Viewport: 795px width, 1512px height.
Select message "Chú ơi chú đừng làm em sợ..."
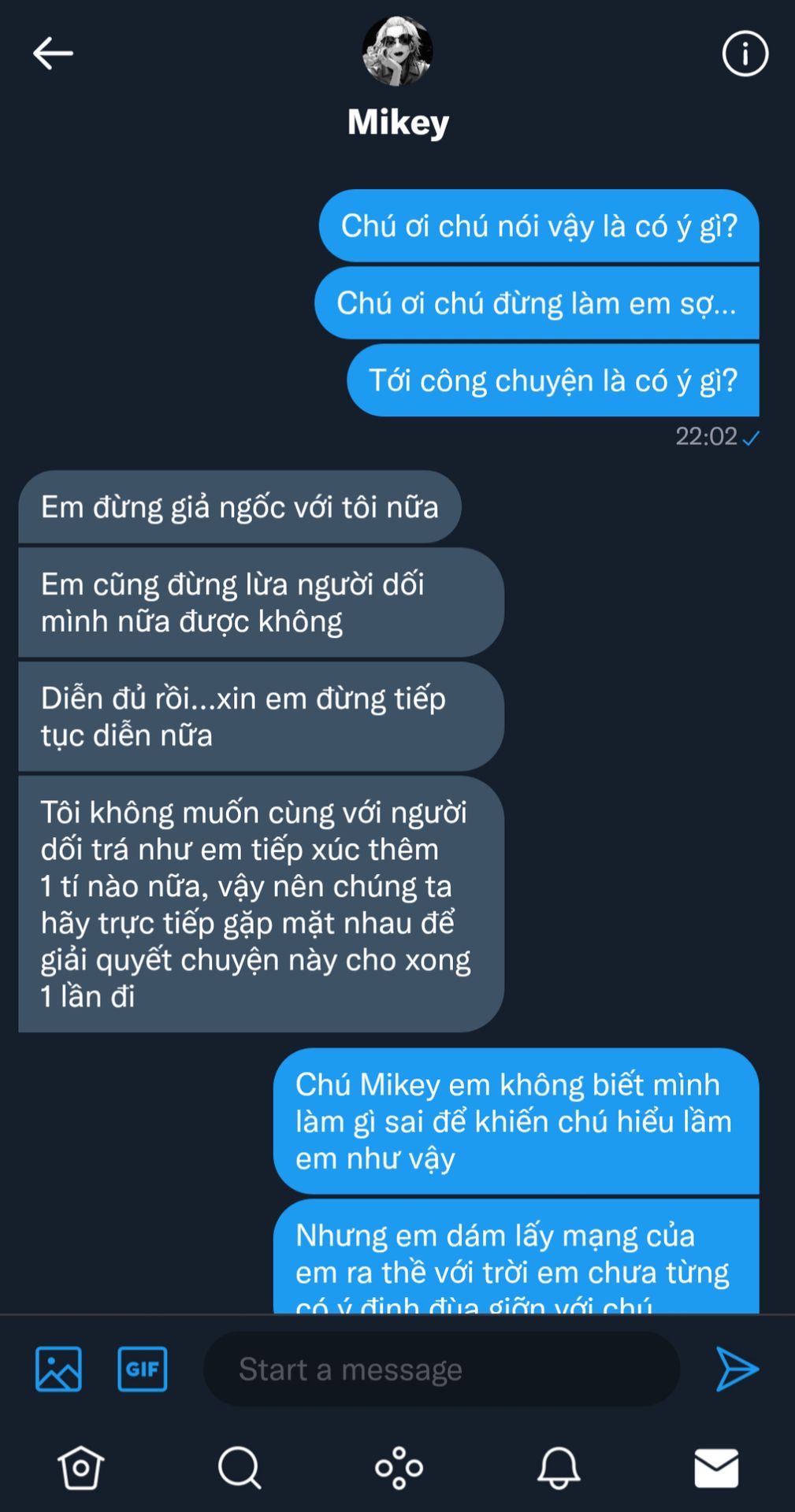pyautogui.click(x=537, y=303)
